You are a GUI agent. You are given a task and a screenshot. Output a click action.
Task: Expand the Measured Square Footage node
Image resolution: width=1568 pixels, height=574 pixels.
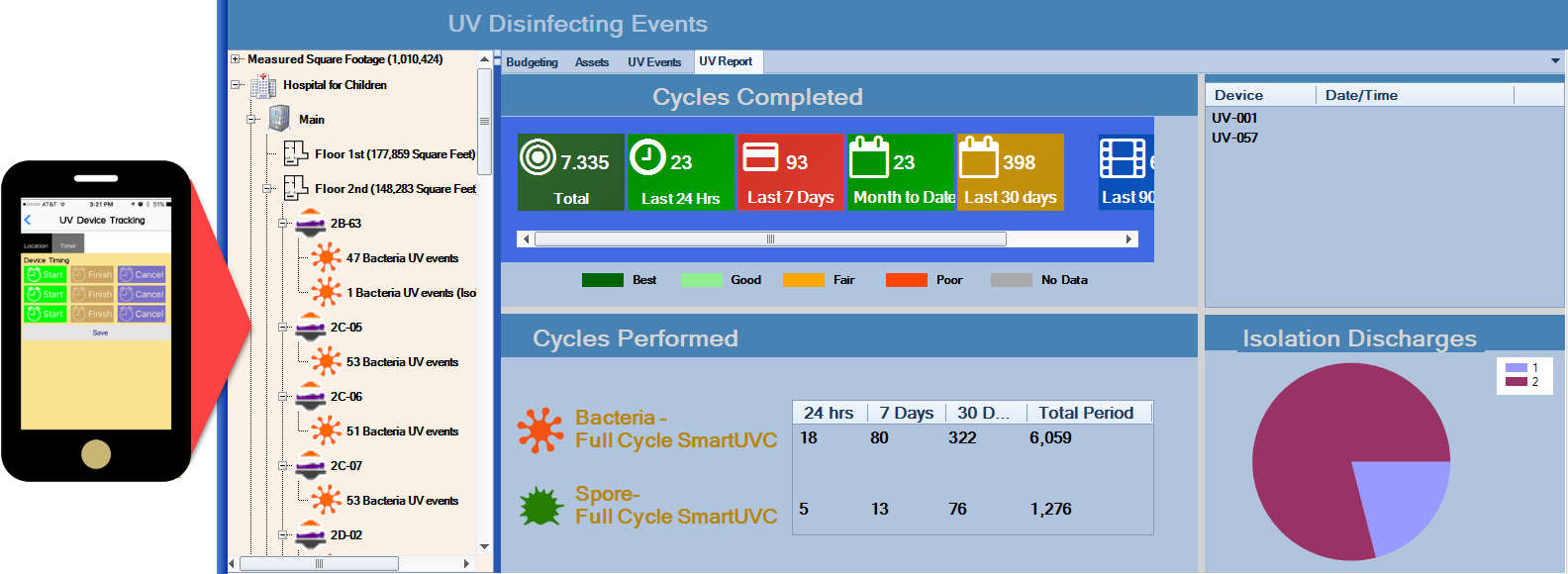point(236,59)
